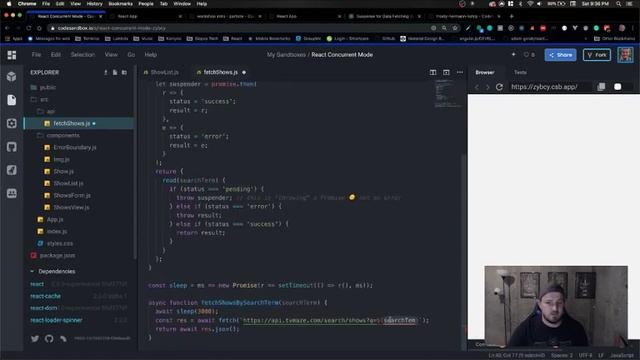Click the Share button
This screenshot has height=360, width=640.
tap(560, 55)
